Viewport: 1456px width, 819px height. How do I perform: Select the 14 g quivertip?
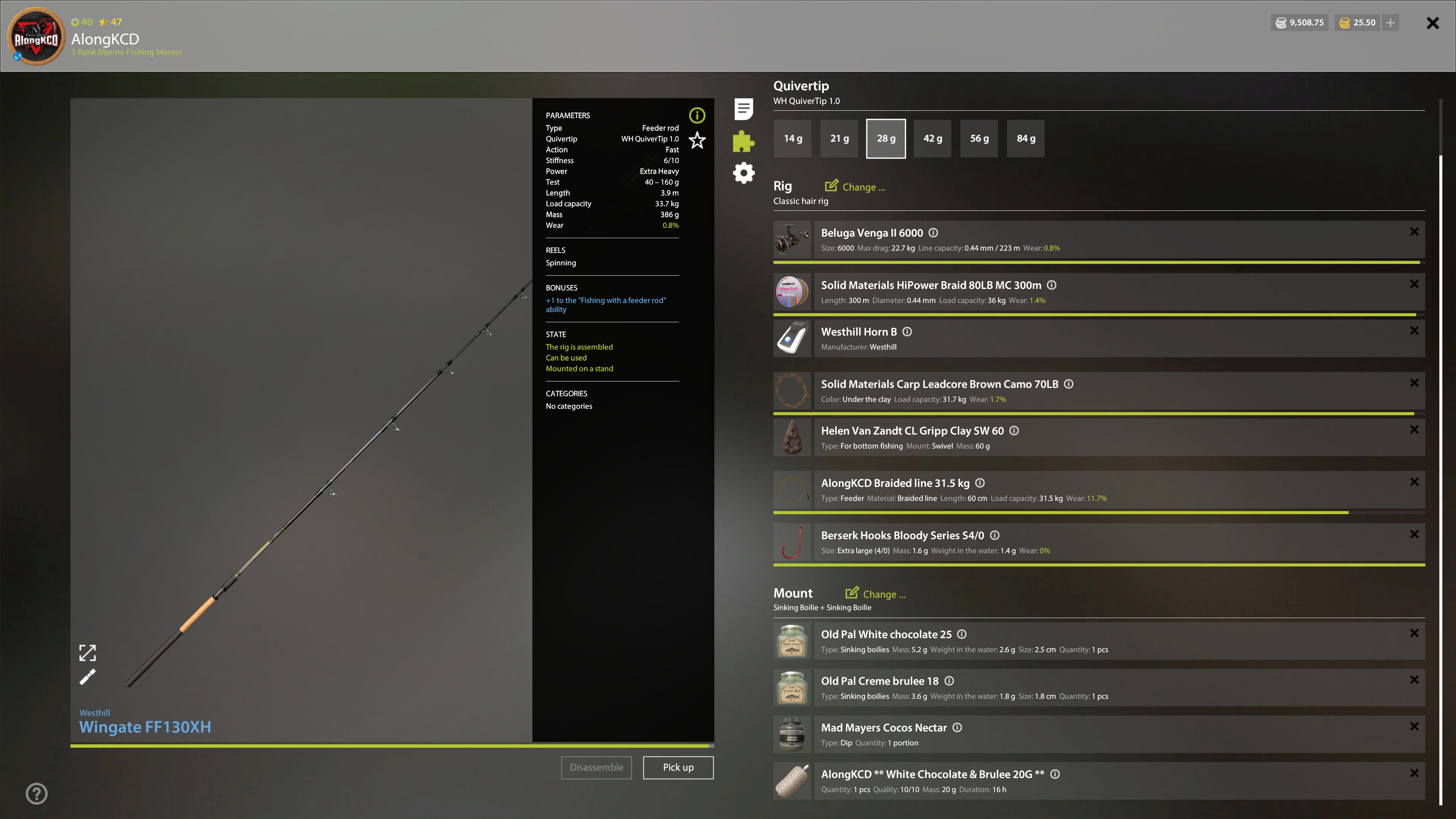tap(792, 138)
